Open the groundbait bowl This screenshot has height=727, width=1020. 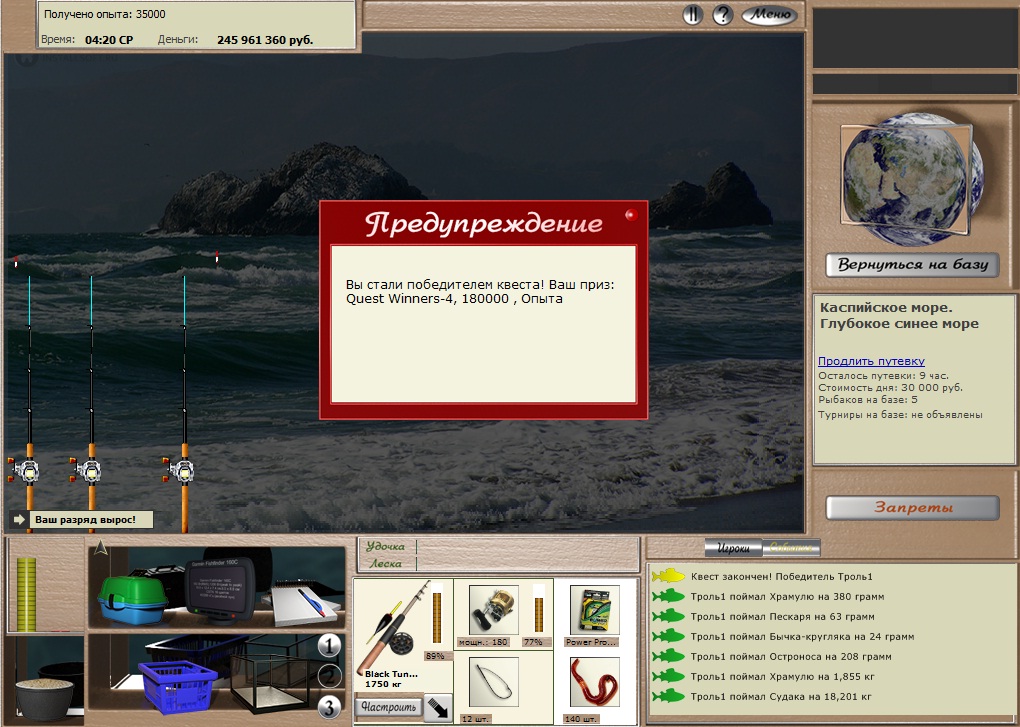click(x=44, y=698)
